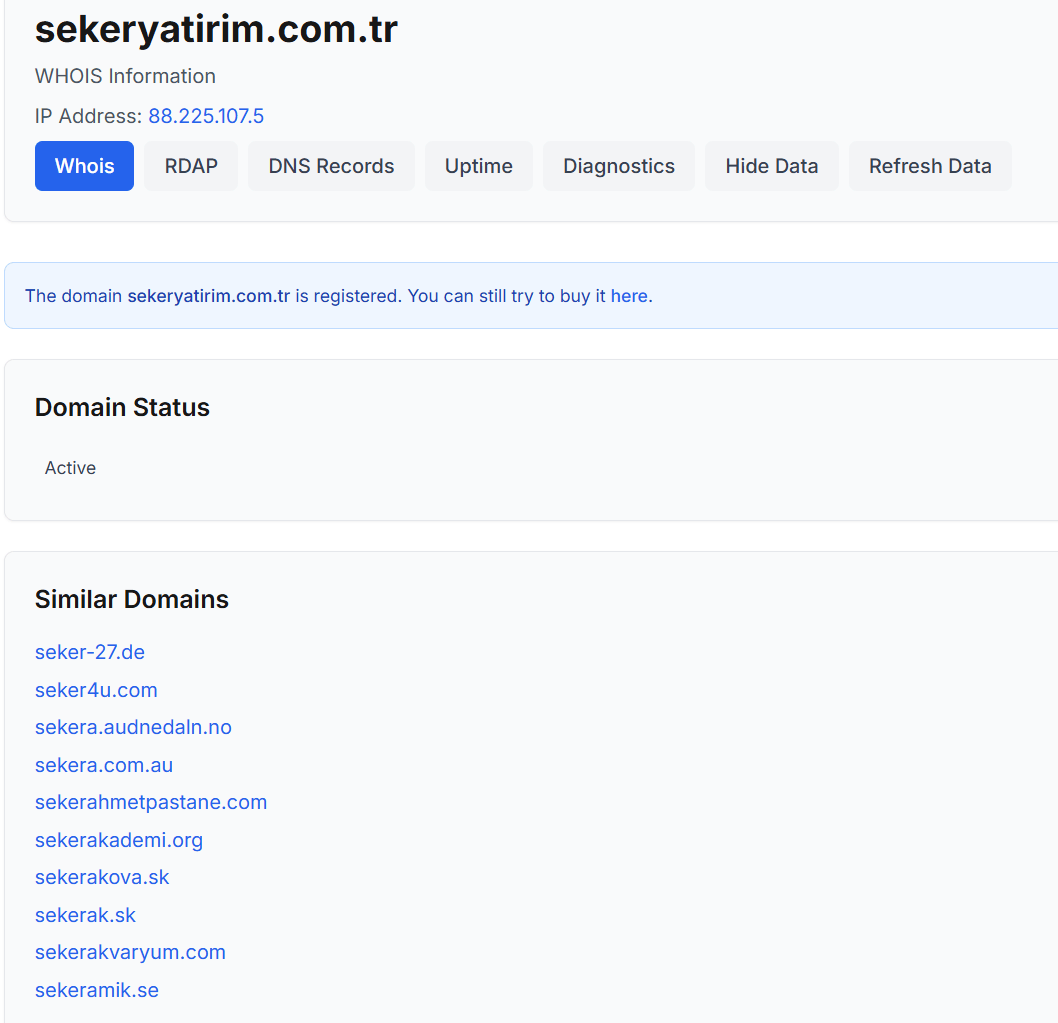1058x1023 pixels.
Task: Visit the seker4u.com link
Action: pyautogui.click(x=96, y=690)
